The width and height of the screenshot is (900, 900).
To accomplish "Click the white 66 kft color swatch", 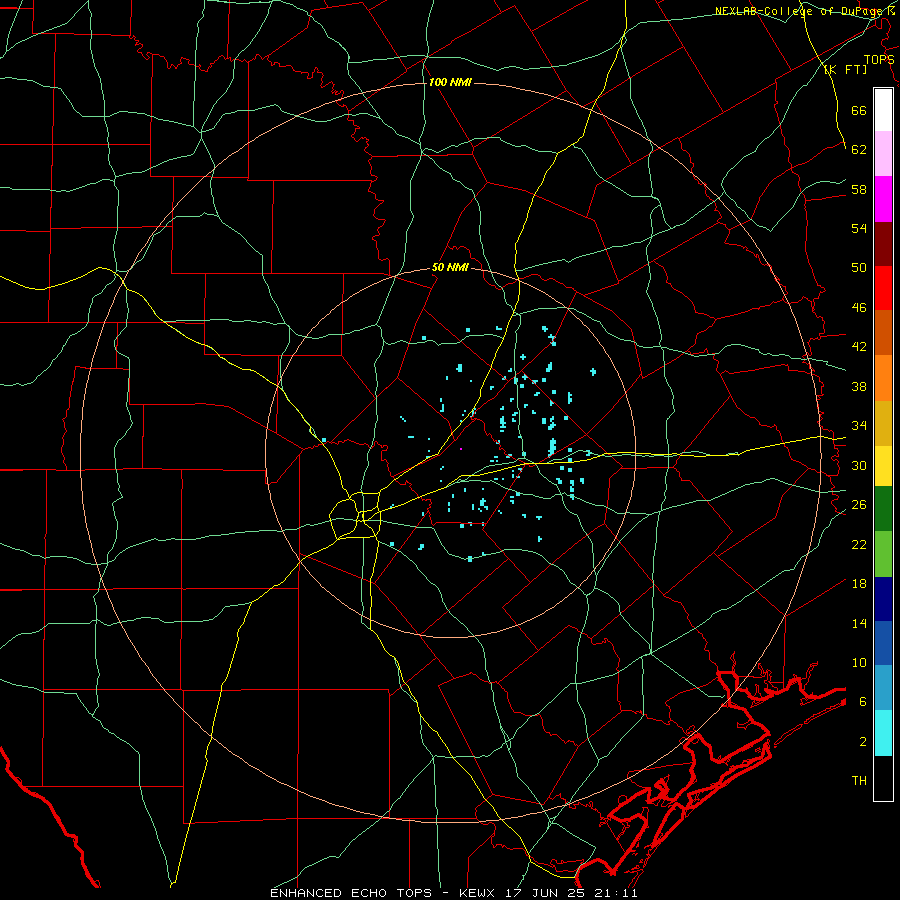I will coord(883,110).
